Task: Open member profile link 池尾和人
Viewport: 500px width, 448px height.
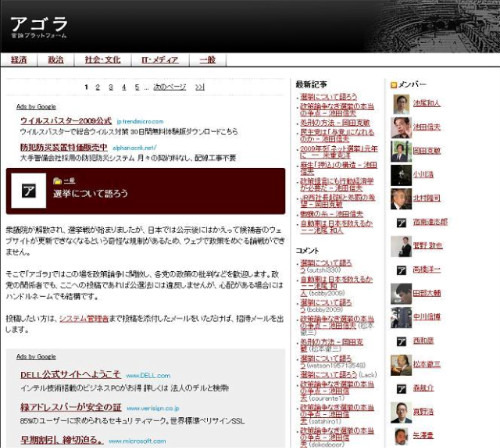Action: point(427,103)
